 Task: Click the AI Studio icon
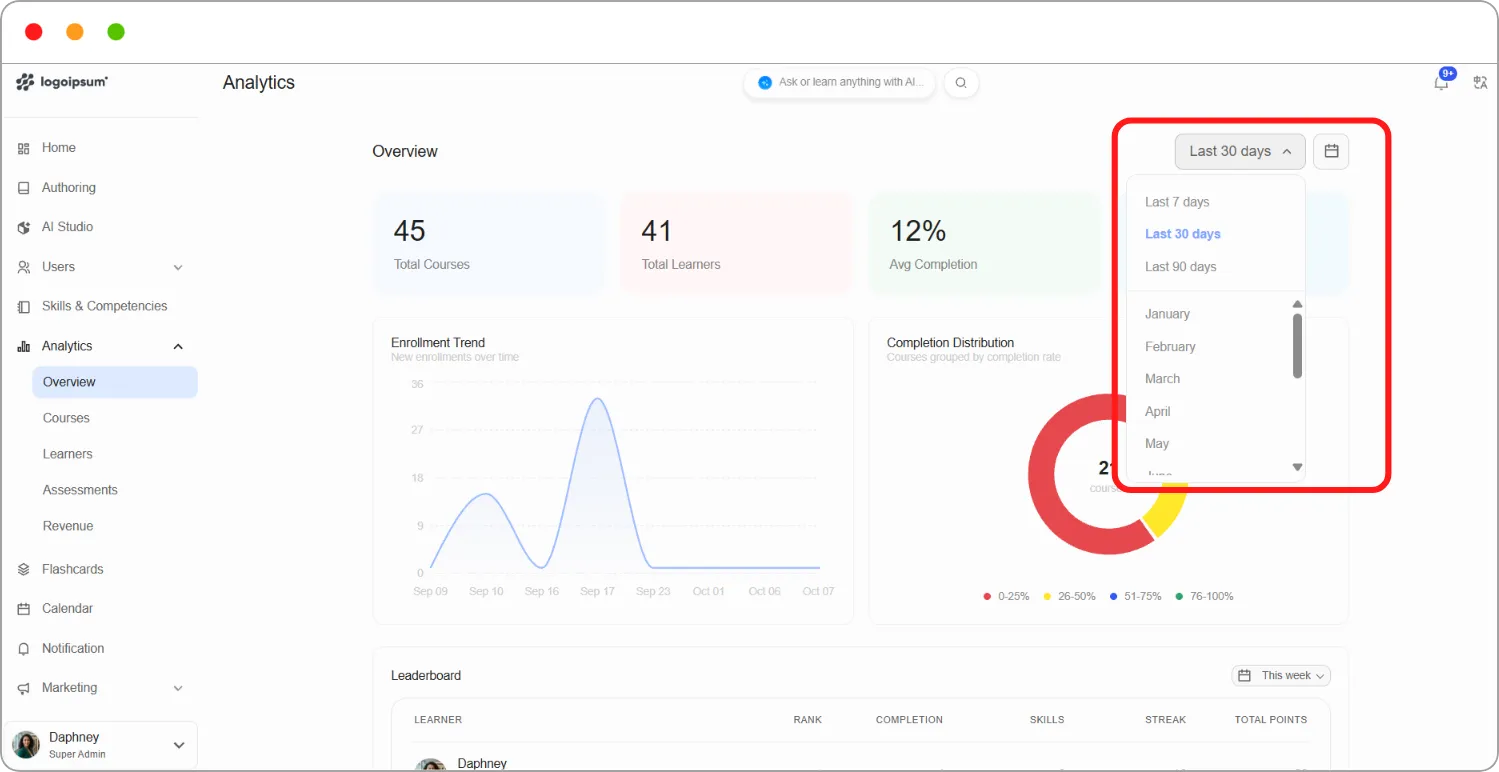click(x=24, y=227)
